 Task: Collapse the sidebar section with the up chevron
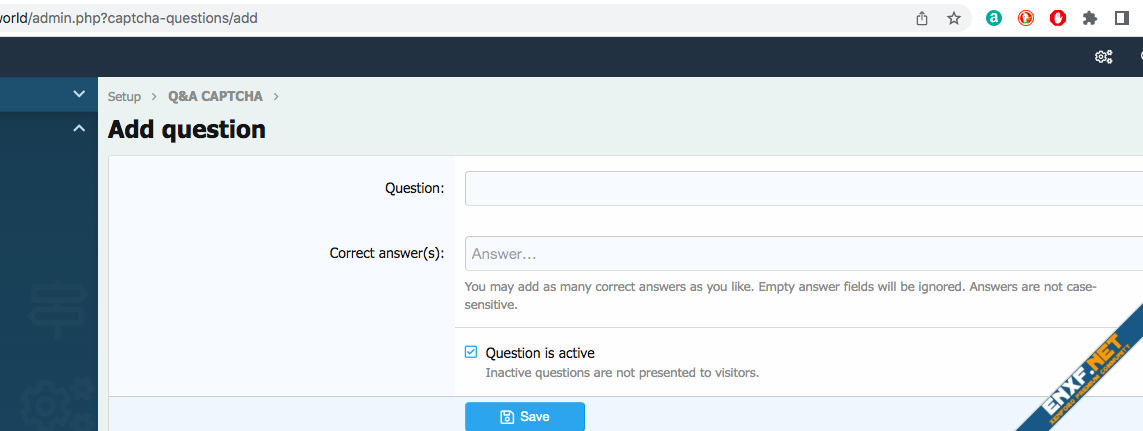tap(79, 128)
